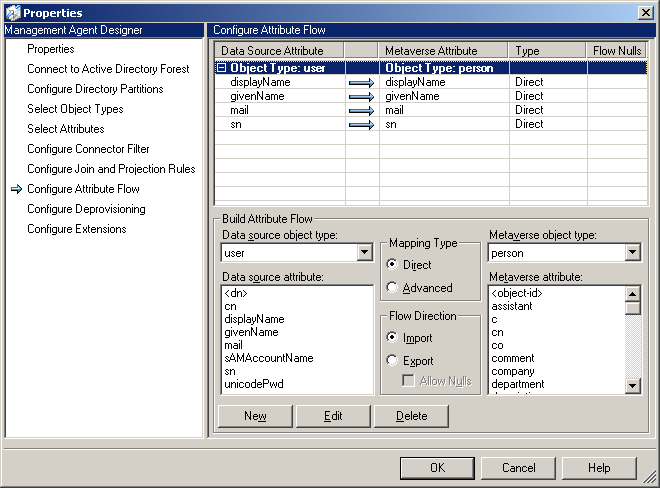Close the Properties dialog window

[x=646, y=13]
